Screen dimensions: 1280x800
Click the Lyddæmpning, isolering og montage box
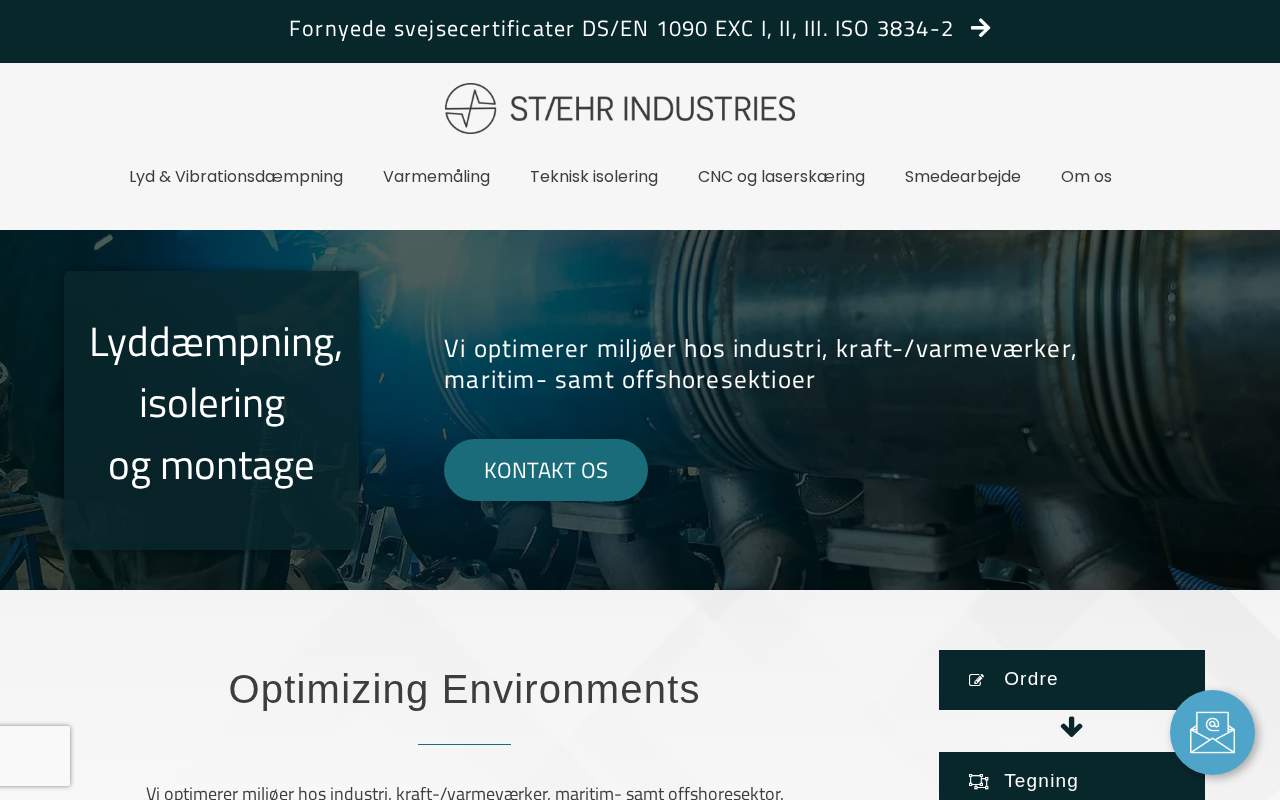(211, 410)
